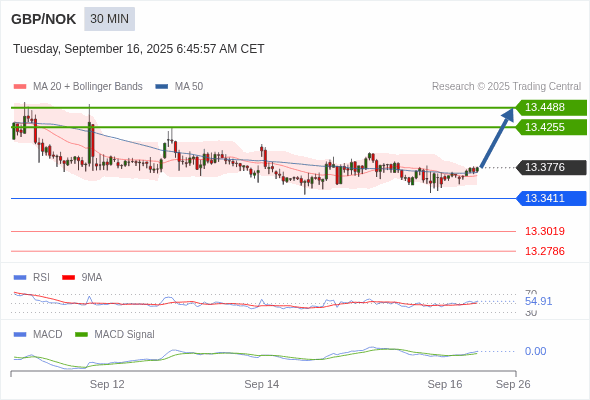Toggle the MA 50 legend swatch
590x400 pixels.
pos(162,87)
